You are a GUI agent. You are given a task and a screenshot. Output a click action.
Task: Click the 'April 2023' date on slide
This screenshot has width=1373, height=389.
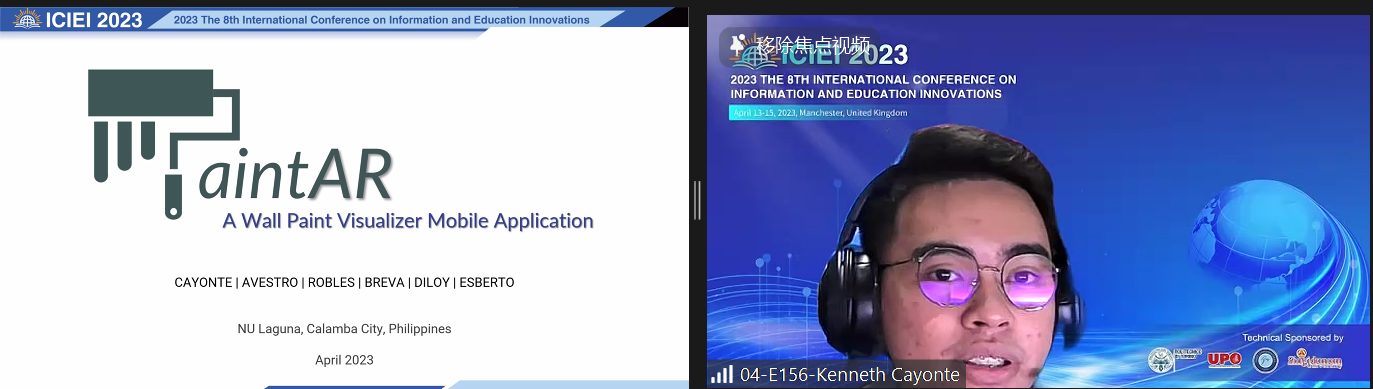pos(344,360)
